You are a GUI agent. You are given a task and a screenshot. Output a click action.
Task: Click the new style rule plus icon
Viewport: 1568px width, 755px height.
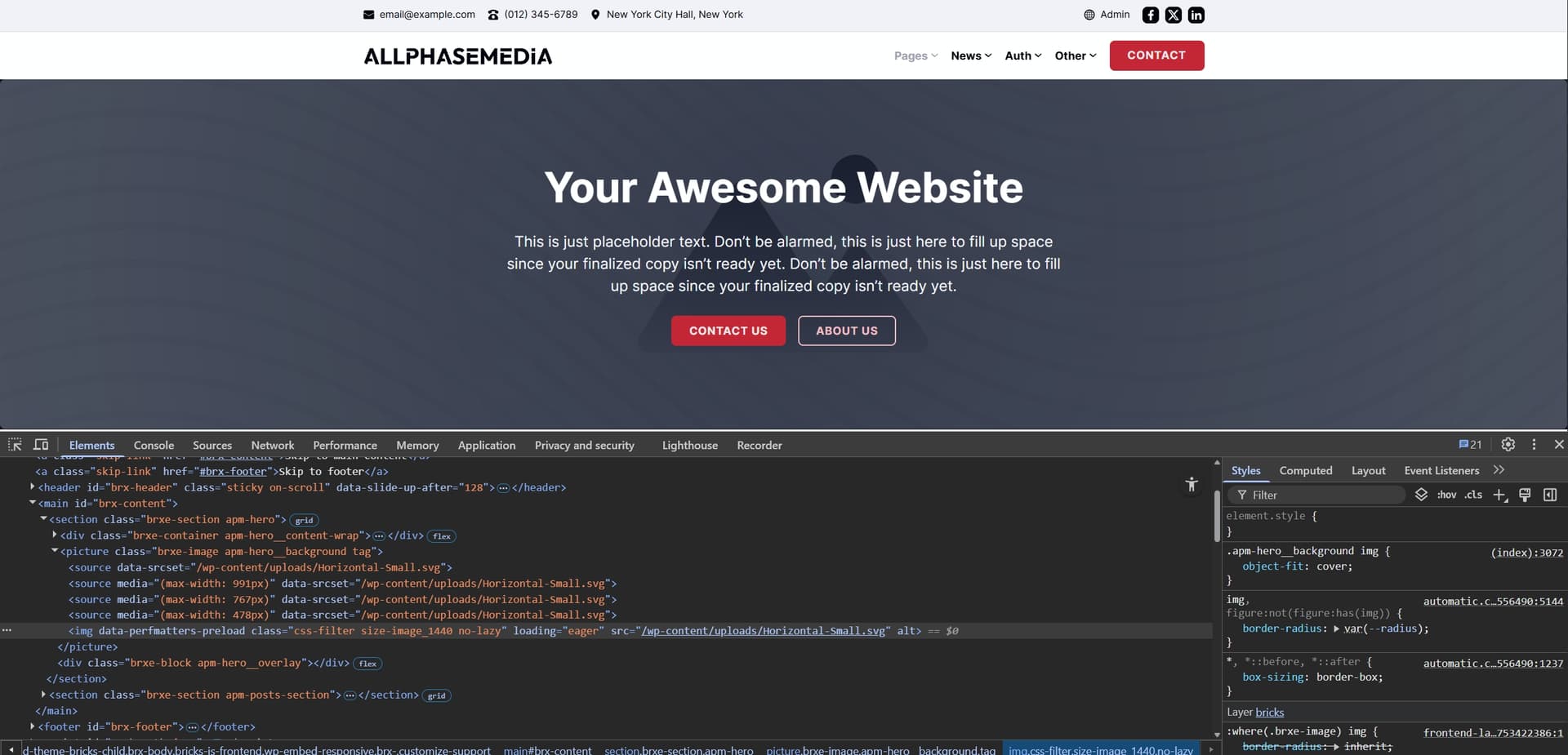[1499, 495]
